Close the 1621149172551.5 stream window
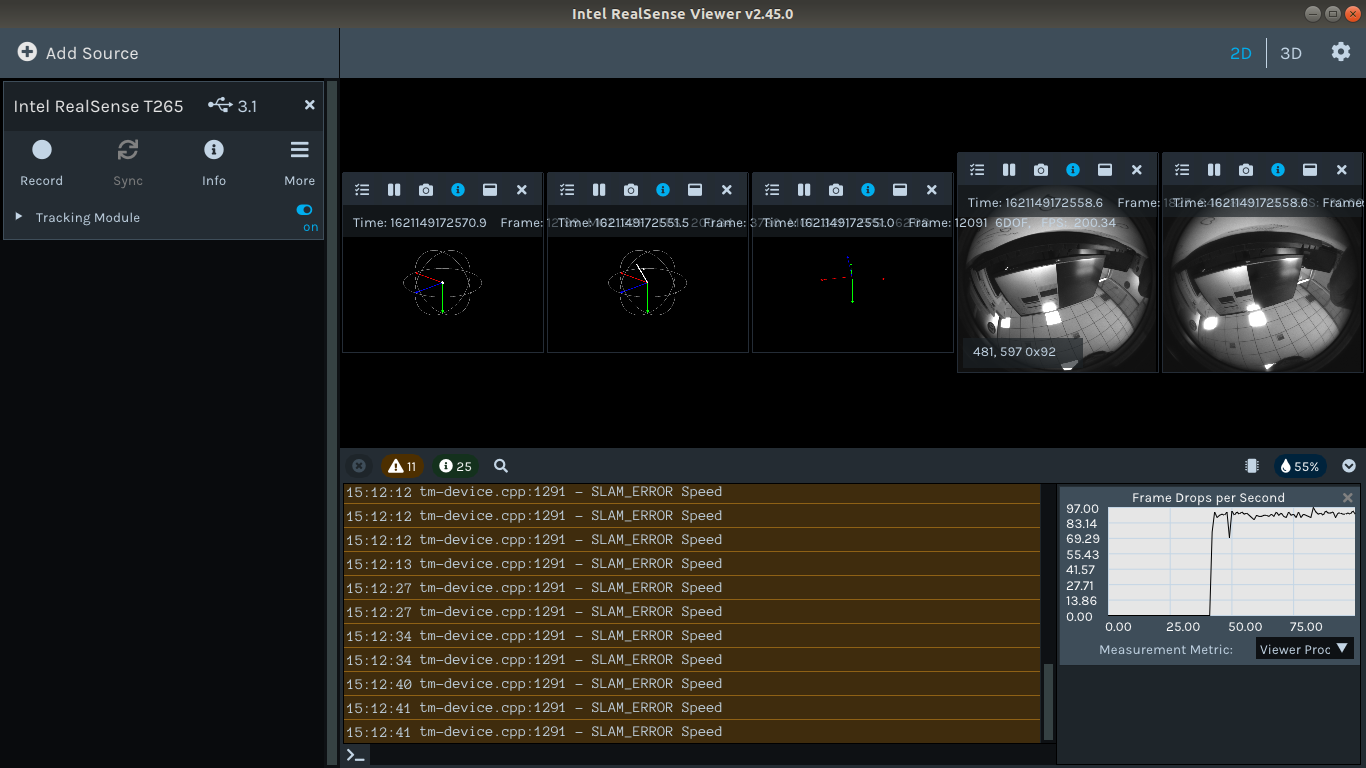 (727, 190)
